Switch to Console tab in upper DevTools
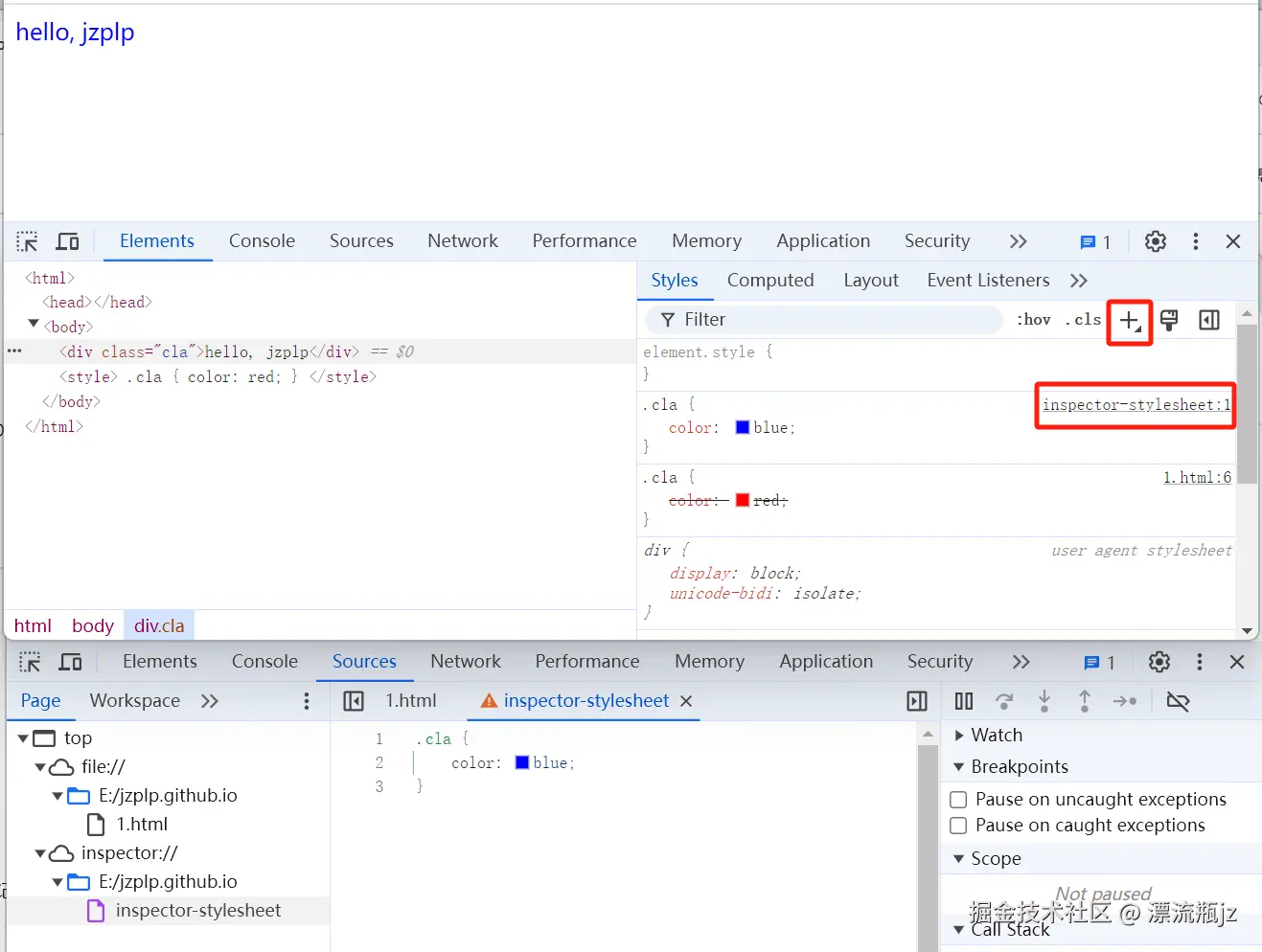 click(x=262, y=241)
